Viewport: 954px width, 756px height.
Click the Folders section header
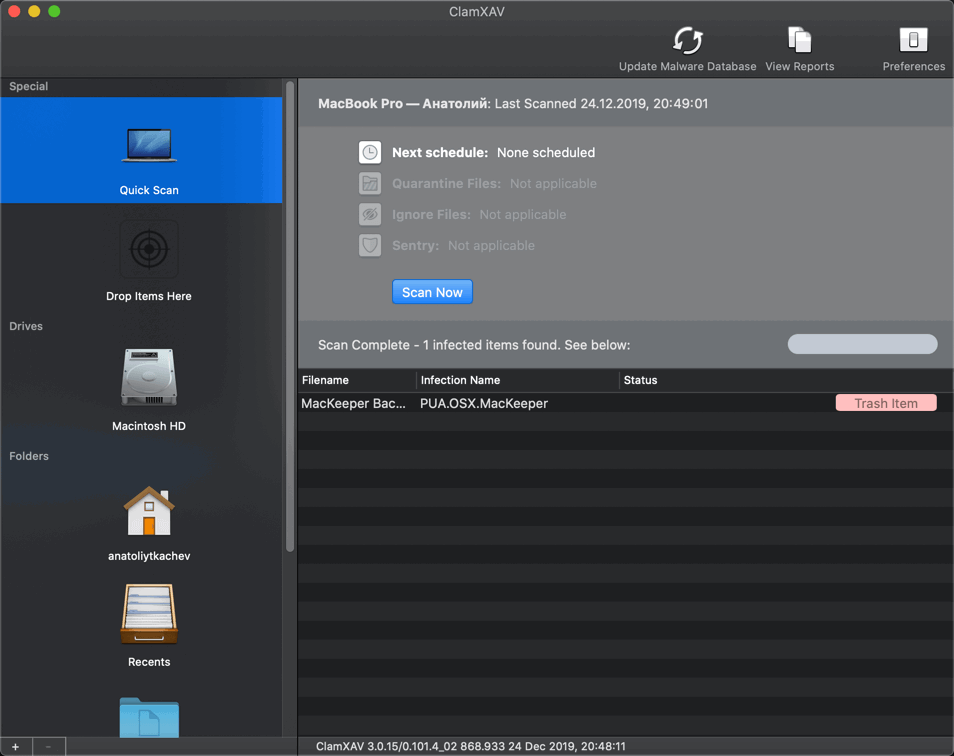coord(29,456)
